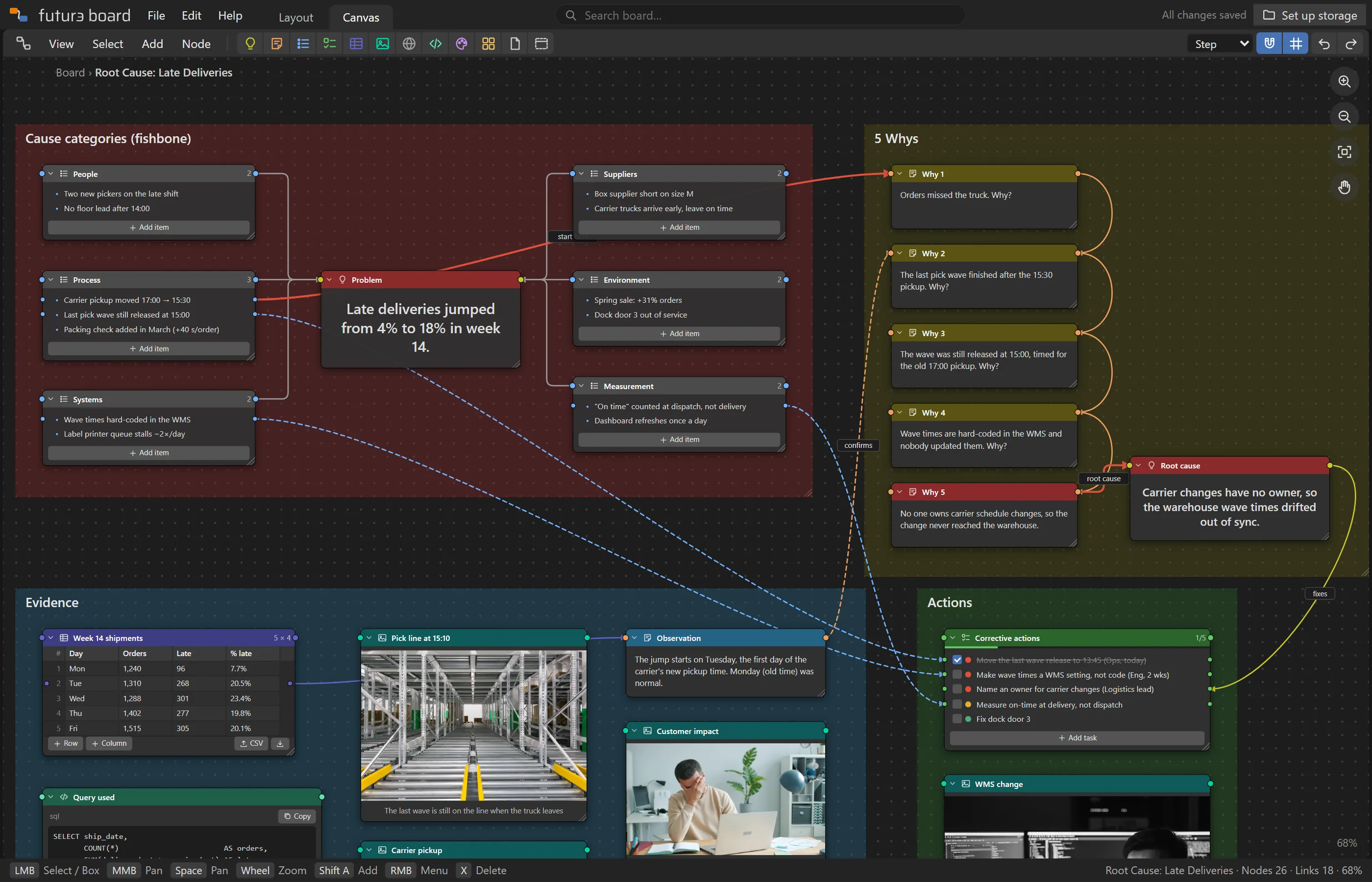Screen dimensions: 1372x882
Task: Click the four-squares group icon in toolbar
Action: tap(489, 44)
